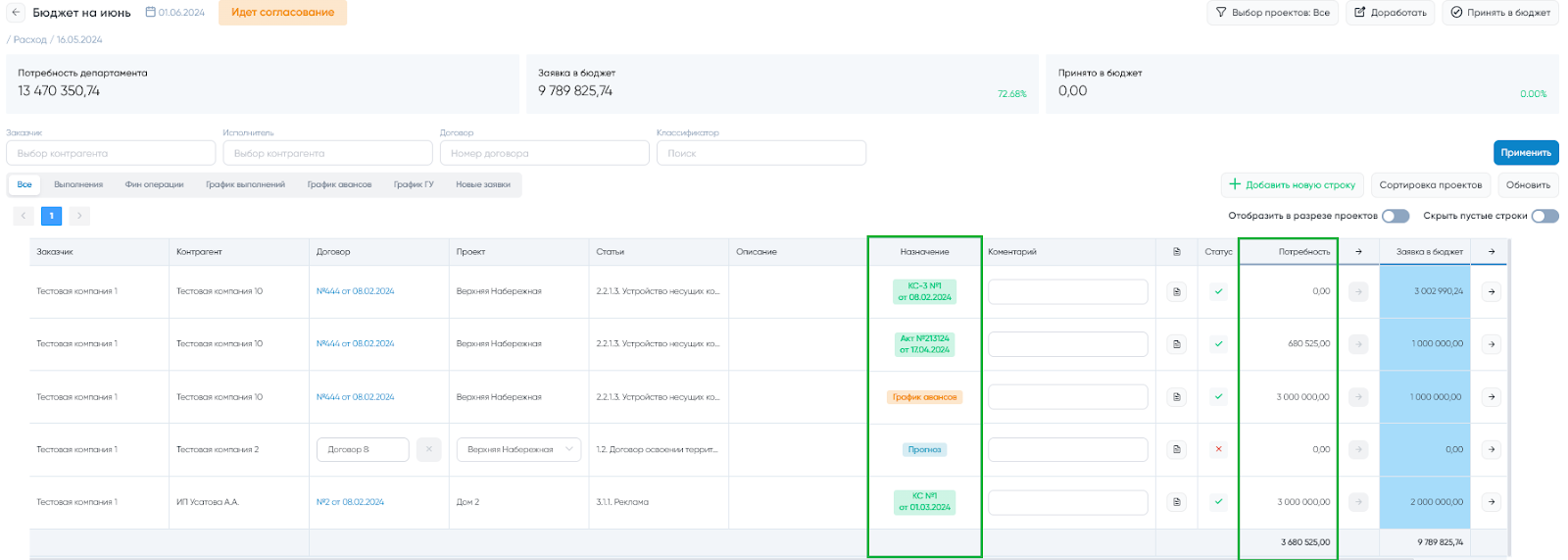Open the Заказчик contractor selection dropdown
1568x560 pixels.
coord(111,153)
